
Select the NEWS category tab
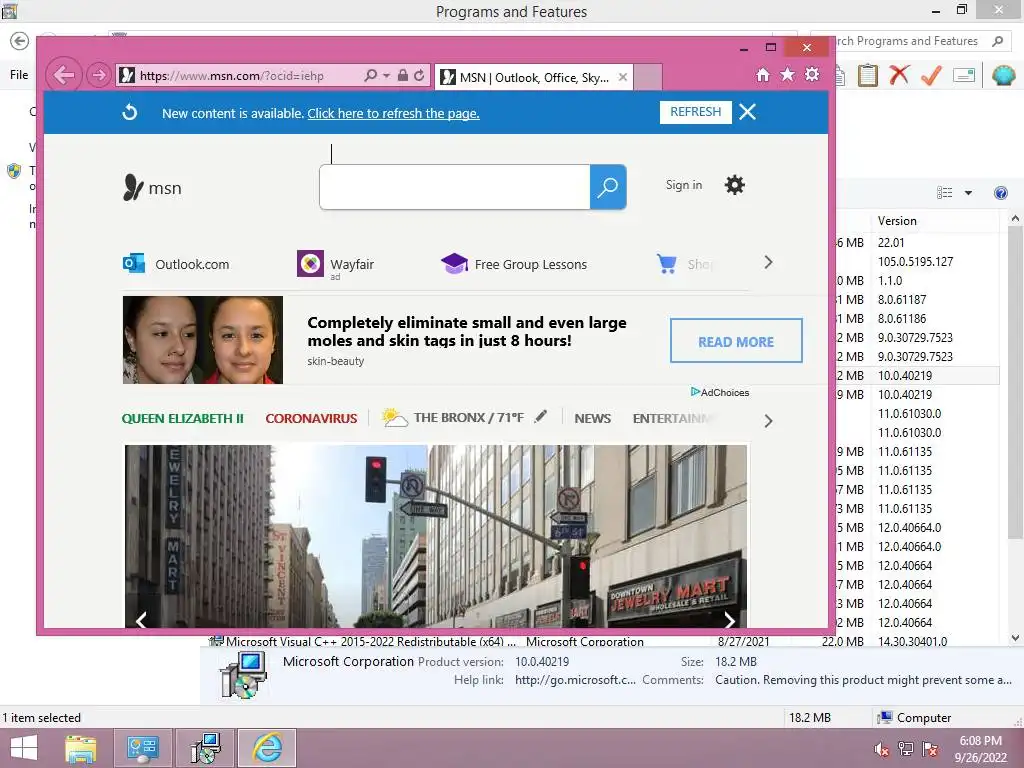[x=593, y=418]
